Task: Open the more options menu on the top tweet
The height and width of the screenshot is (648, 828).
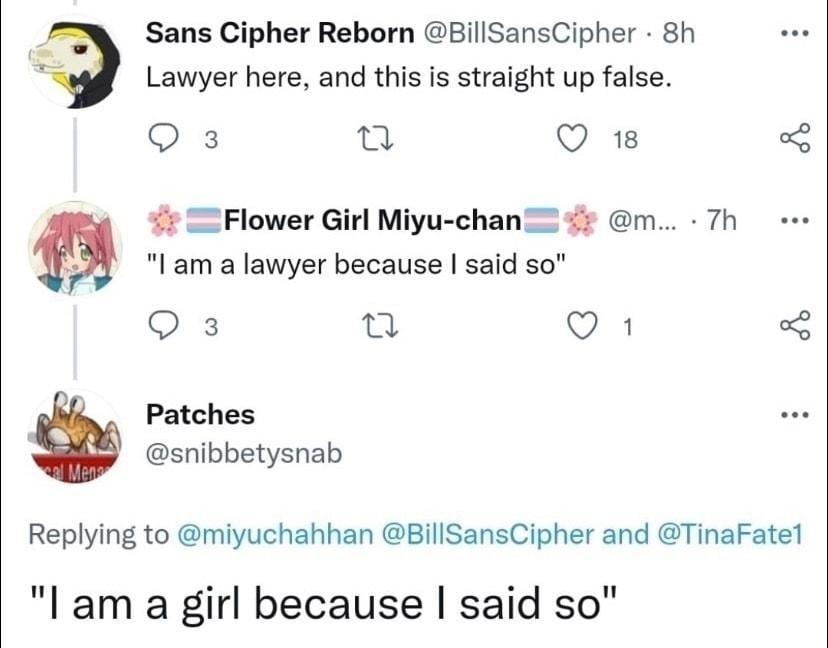Action: tap(793, 32)
